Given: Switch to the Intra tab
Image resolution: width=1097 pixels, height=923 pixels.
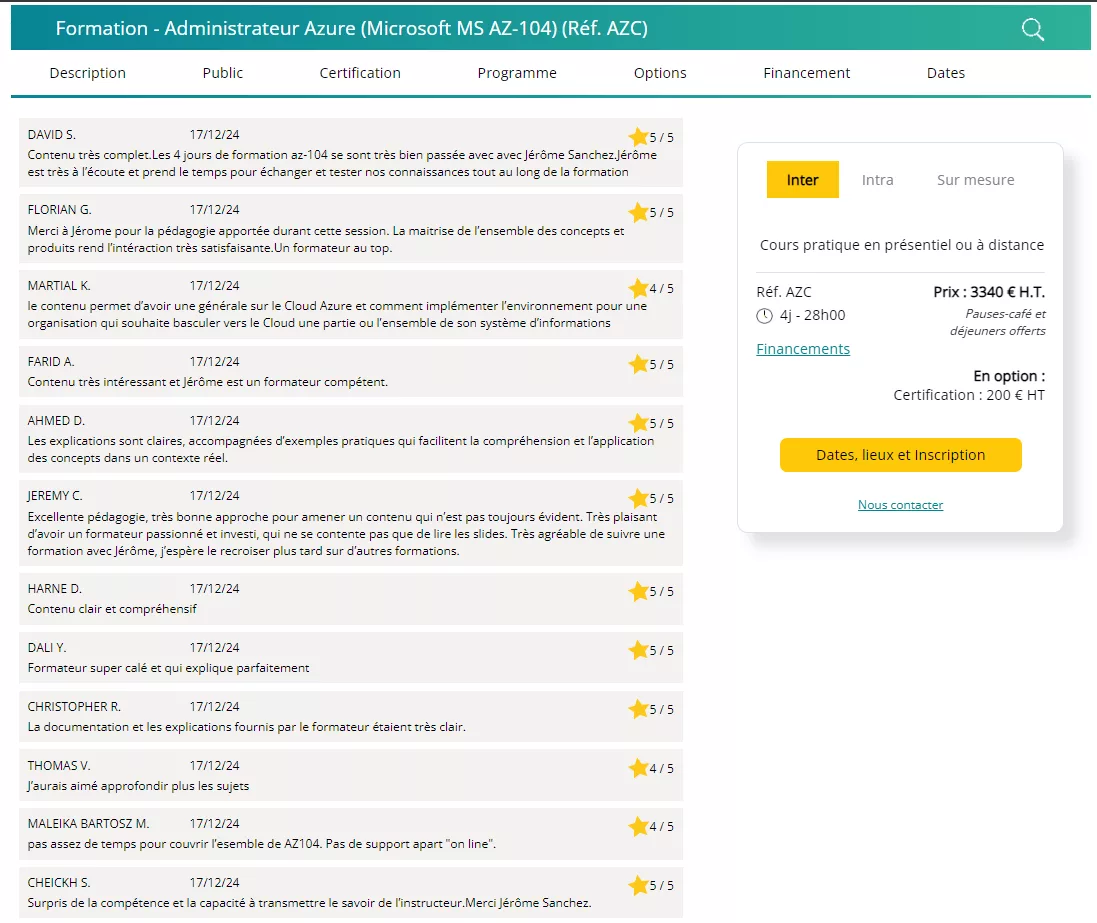Looking at the screenshot, I should pyautogui.click(x=877, y=180).
